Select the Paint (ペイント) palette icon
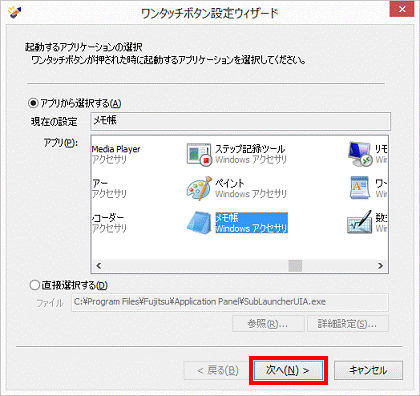Image resolution: width=420 pixels, height=396 pixels. tap(199, 188)
